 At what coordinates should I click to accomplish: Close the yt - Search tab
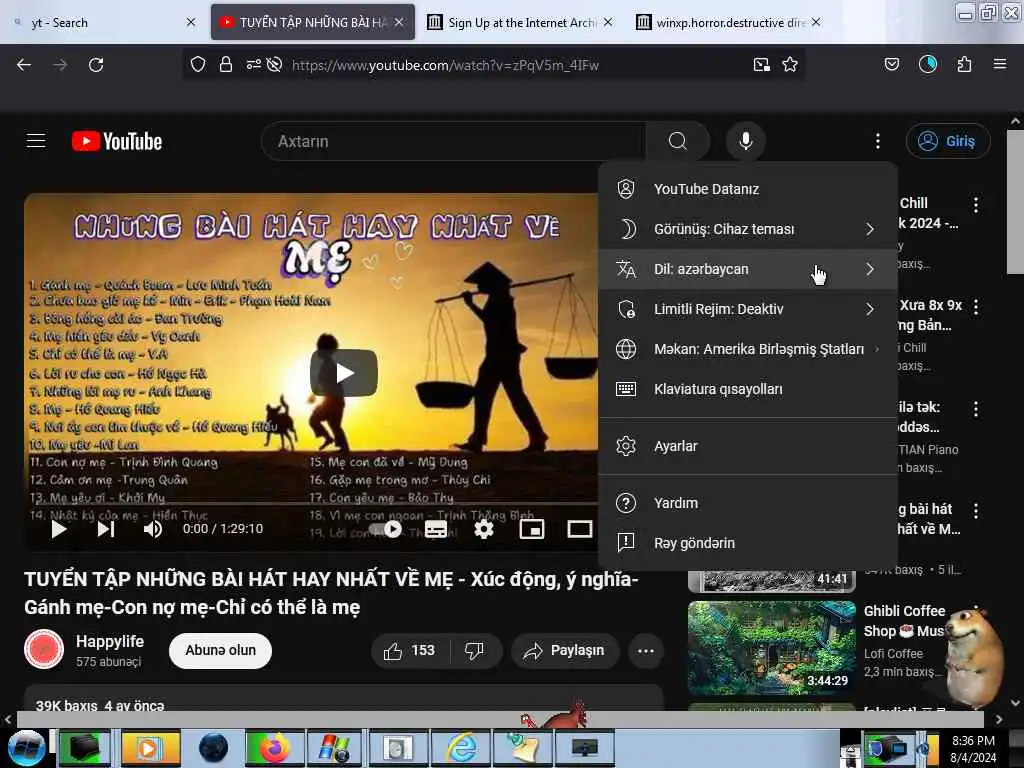pos(191,22)
